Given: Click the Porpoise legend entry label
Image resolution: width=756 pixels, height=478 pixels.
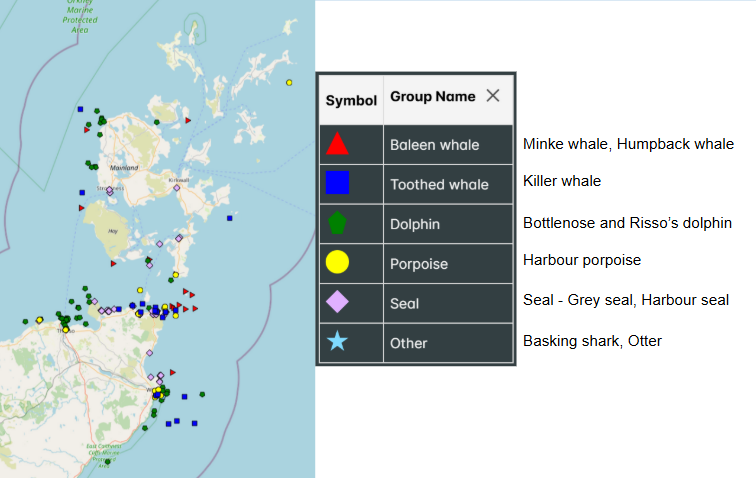Looking at the screenshot, I should [x=419, y=263].
